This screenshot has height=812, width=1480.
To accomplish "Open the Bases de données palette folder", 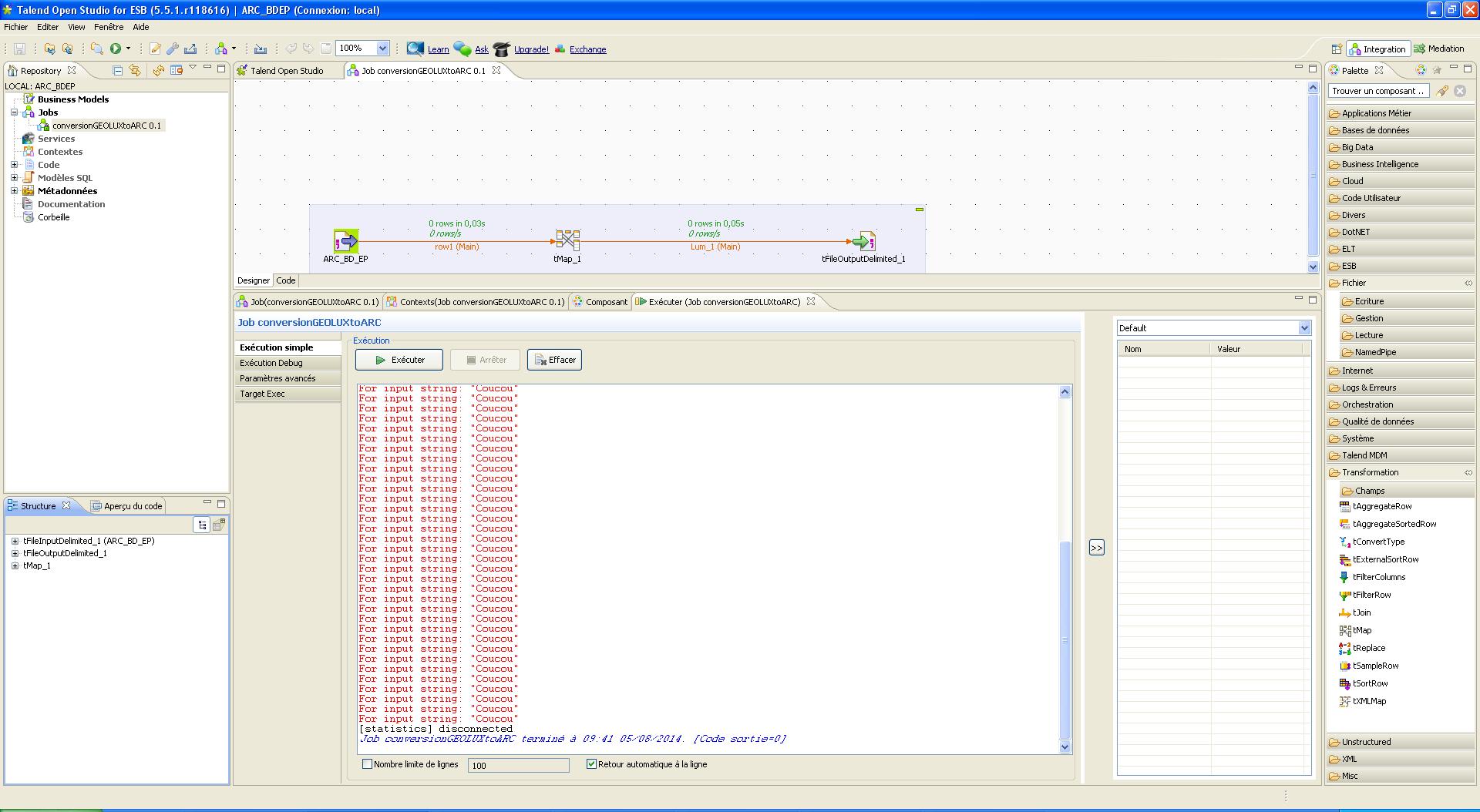I will pyautogui.click(x=1400, y=130).
